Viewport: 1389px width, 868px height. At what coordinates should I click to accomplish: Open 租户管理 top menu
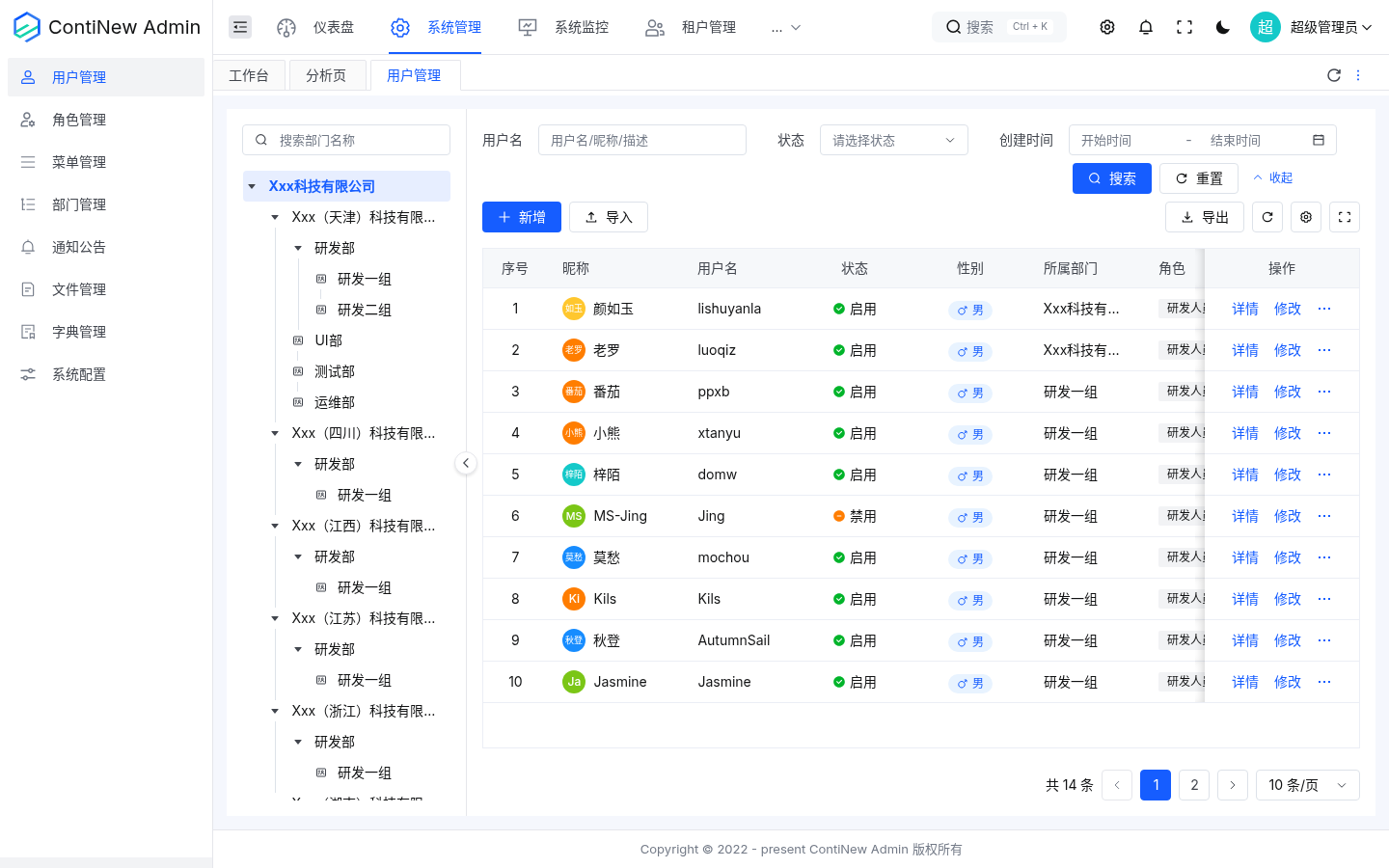[691, 27]
